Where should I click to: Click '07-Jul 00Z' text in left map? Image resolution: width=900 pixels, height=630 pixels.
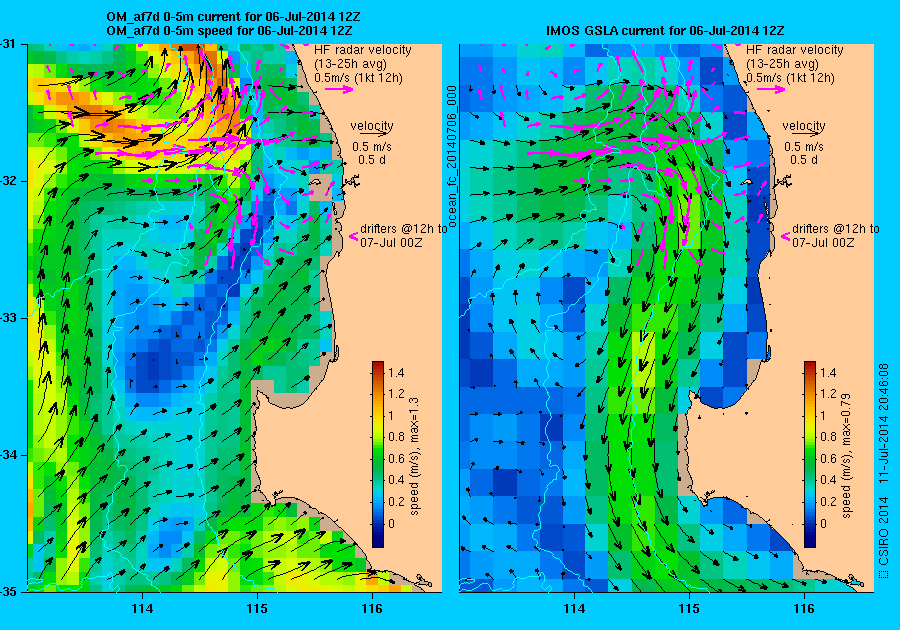pyautogui.click(x=391, y=243)
